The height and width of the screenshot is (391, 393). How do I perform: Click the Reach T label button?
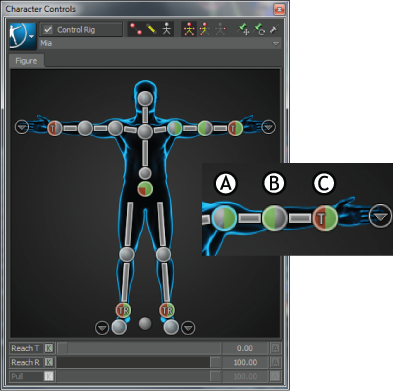(26, 348)
